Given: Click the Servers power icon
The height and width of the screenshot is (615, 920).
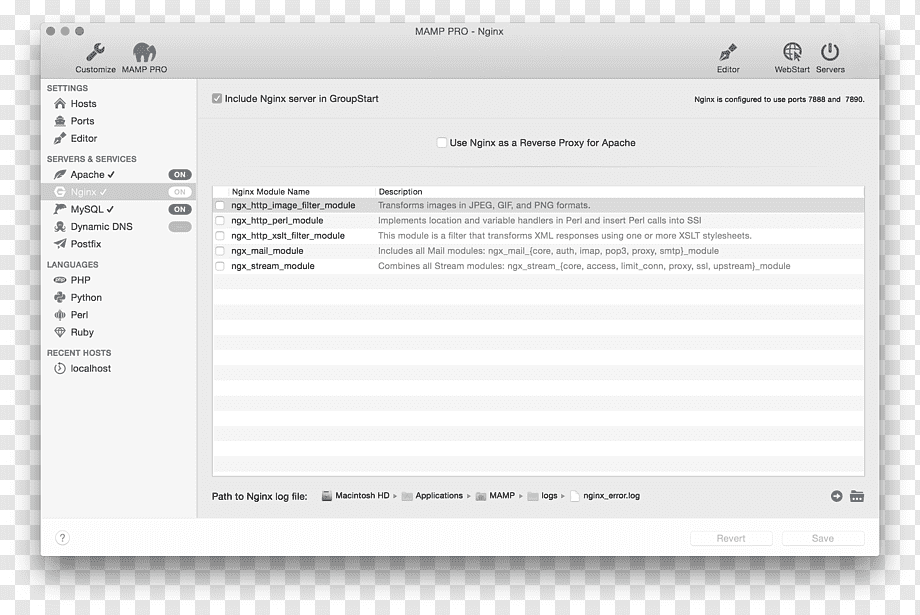Looking at the screenshot, I should (830, 52).
